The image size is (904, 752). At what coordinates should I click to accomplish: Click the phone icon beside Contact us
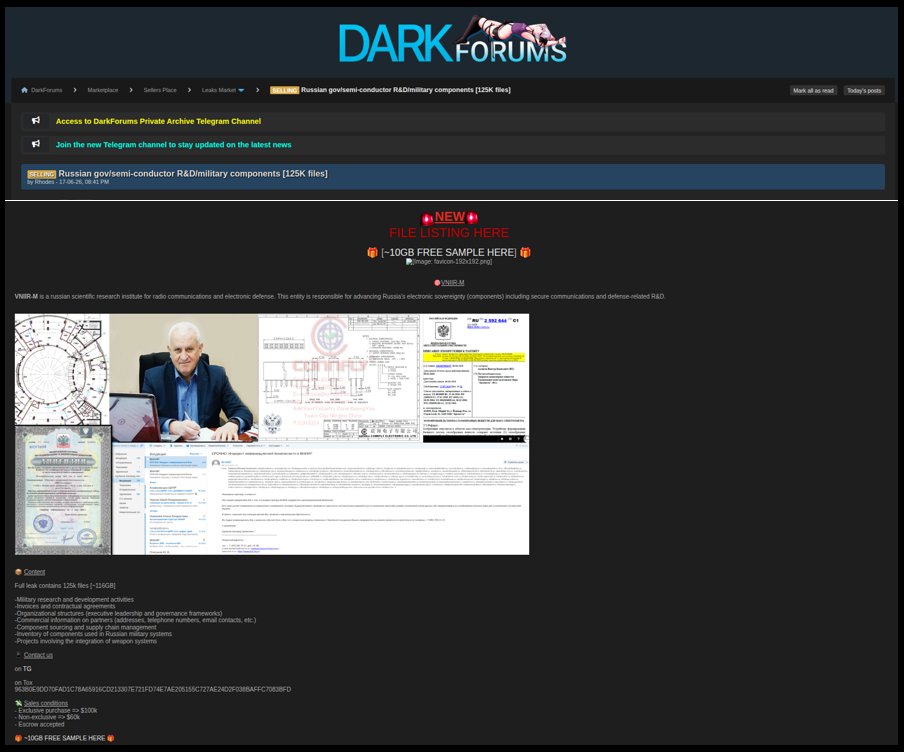[x=18, y=655]
